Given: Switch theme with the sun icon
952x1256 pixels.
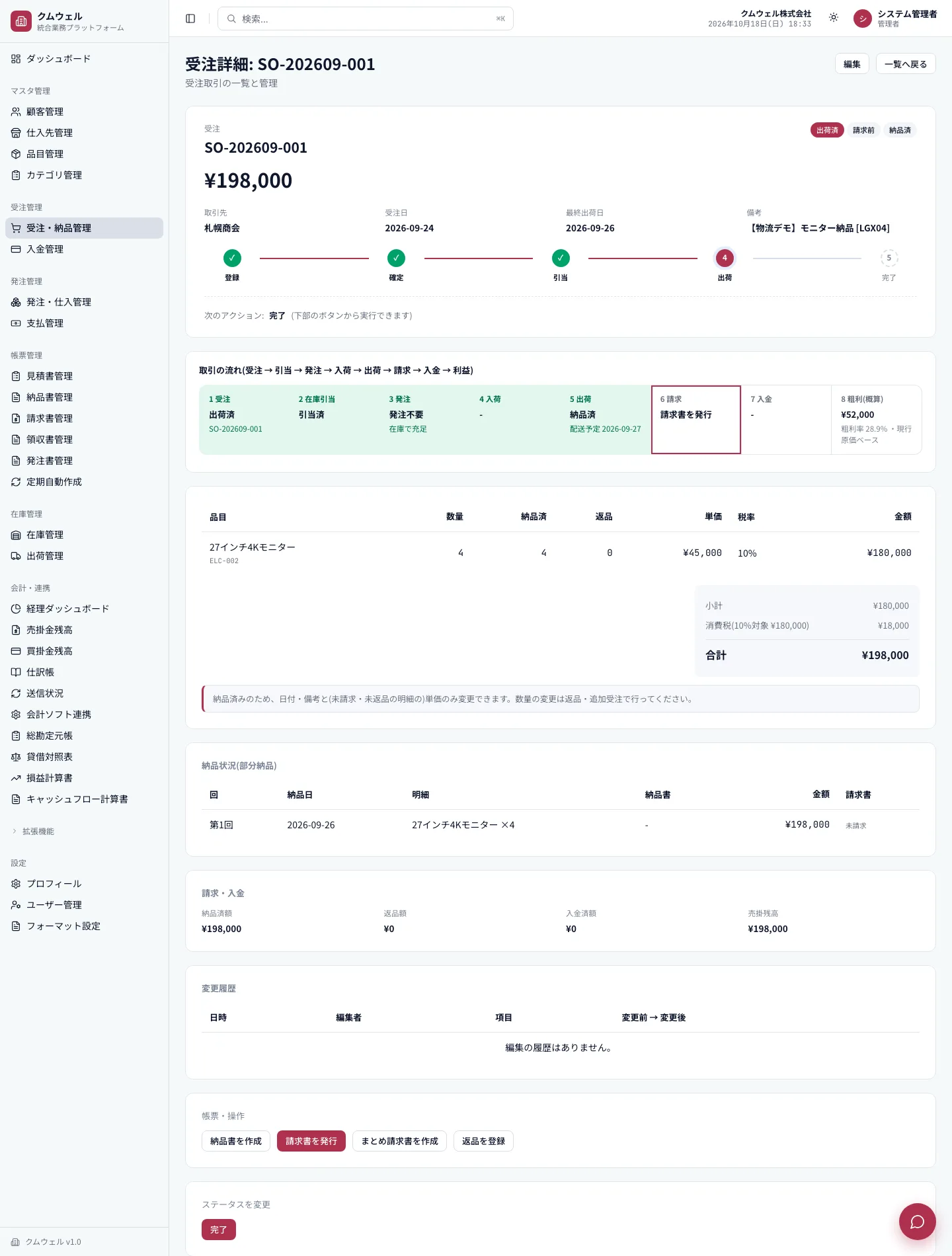Looking at the screenshot, I should point(834,18).
